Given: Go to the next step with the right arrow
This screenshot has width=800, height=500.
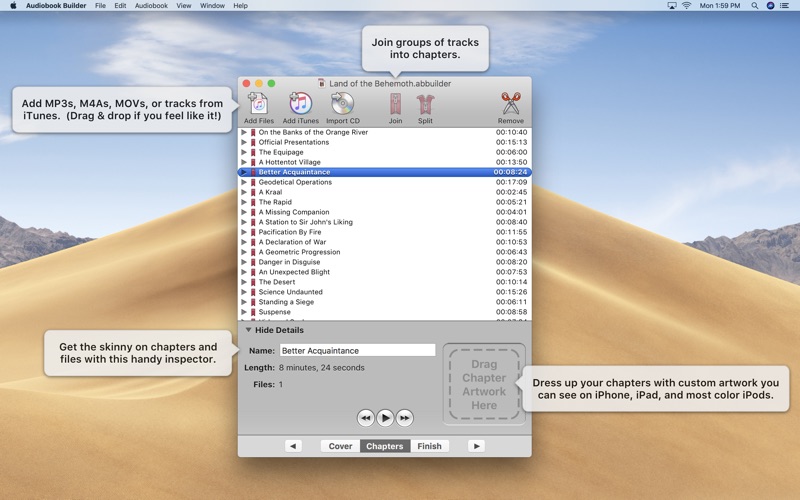Looking at the screenshot, I should coord(477,446).
